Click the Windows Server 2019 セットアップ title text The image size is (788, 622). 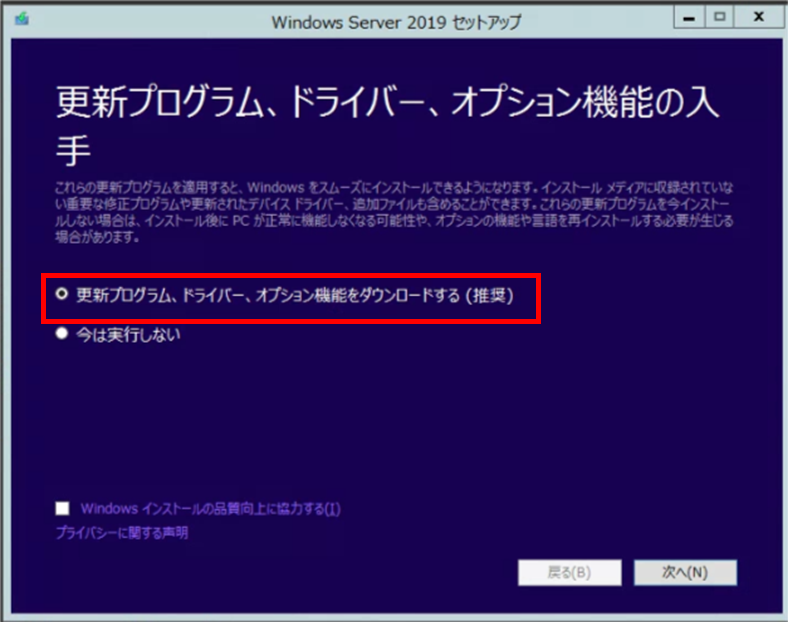click(x=396, y=23)
